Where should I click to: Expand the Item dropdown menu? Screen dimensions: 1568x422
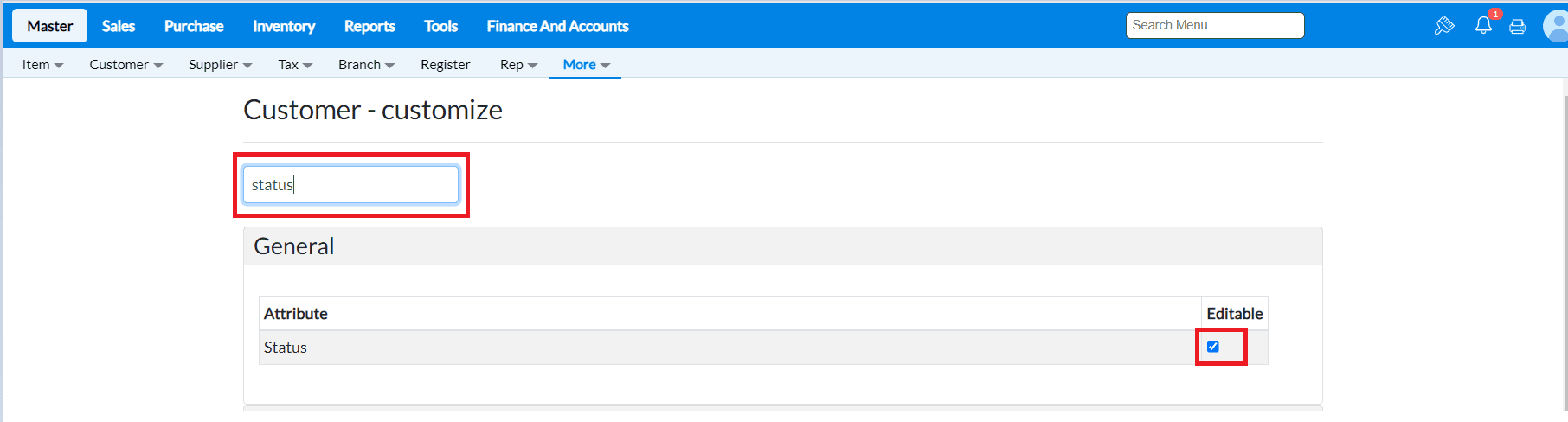tap(42, 65)
